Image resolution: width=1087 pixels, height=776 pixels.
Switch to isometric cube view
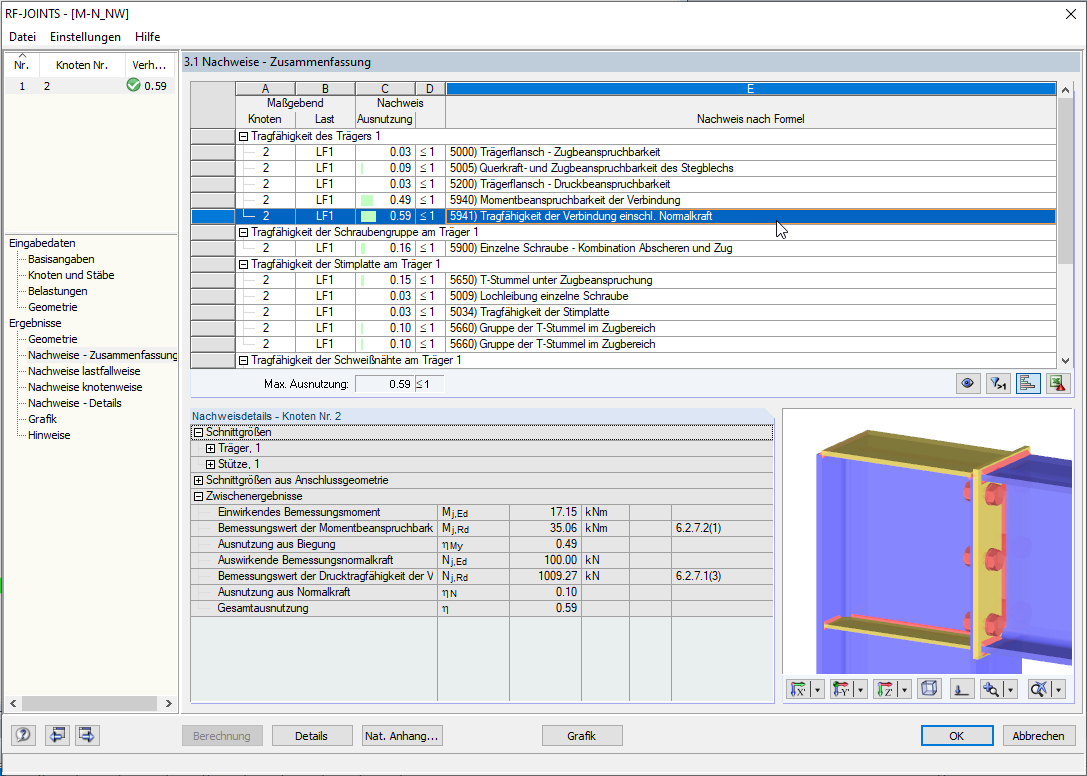point(929,689)
